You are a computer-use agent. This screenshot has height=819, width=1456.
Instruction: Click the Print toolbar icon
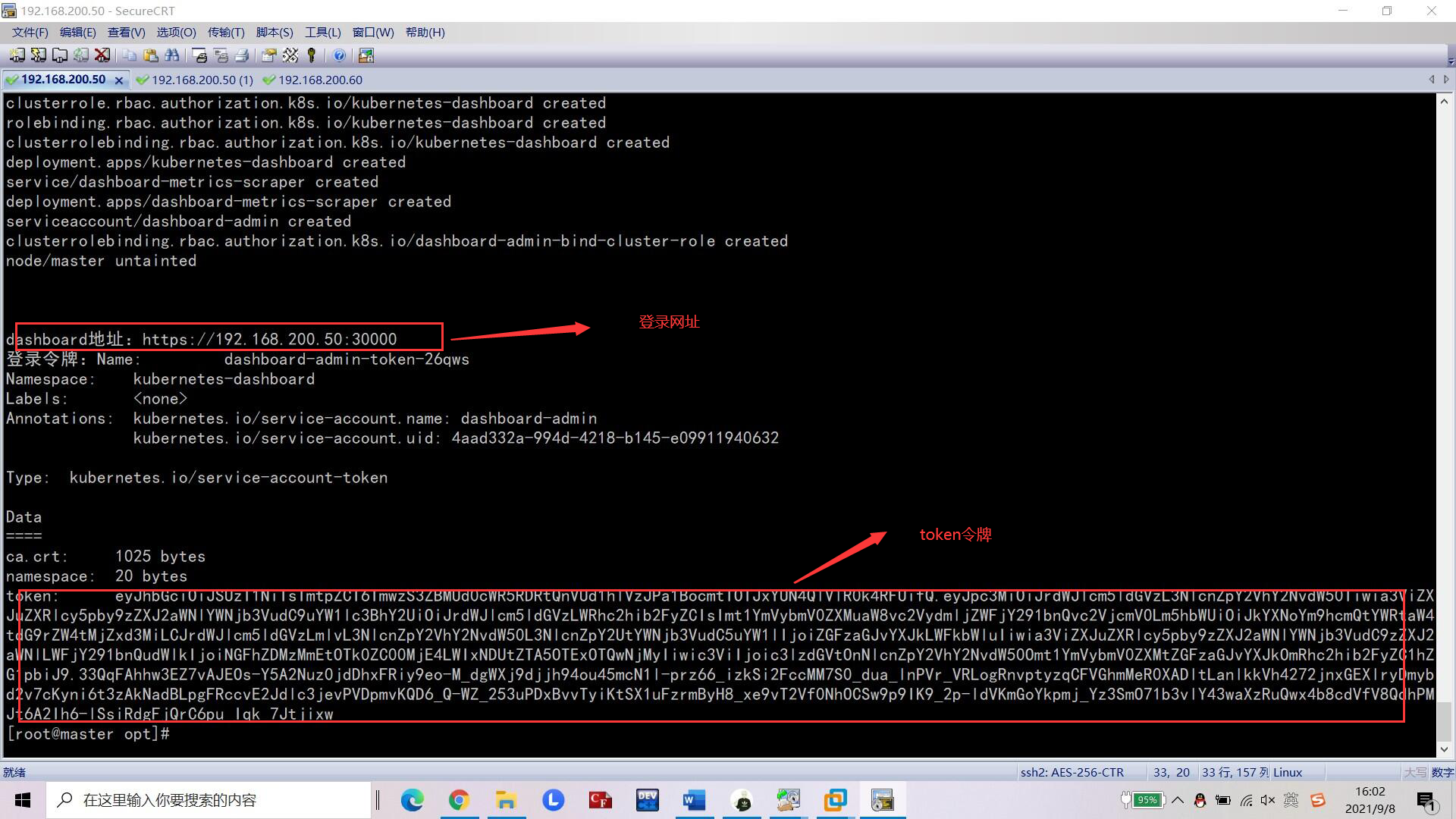tap(243, 55)
